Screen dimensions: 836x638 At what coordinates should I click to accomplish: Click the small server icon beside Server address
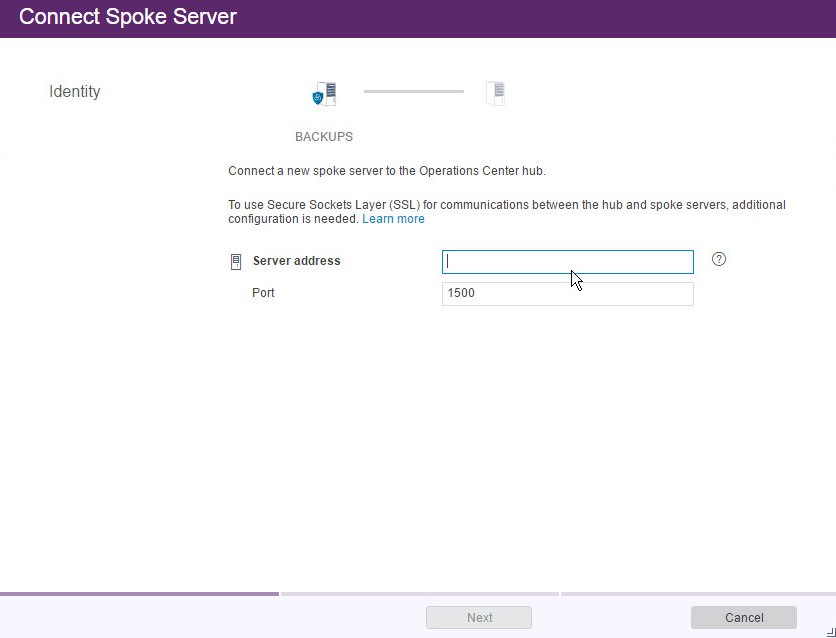(236, 262)
